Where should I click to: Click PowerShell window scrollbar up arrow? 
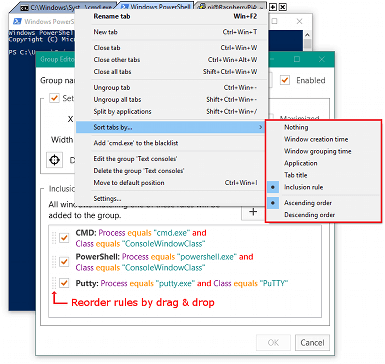307,34
